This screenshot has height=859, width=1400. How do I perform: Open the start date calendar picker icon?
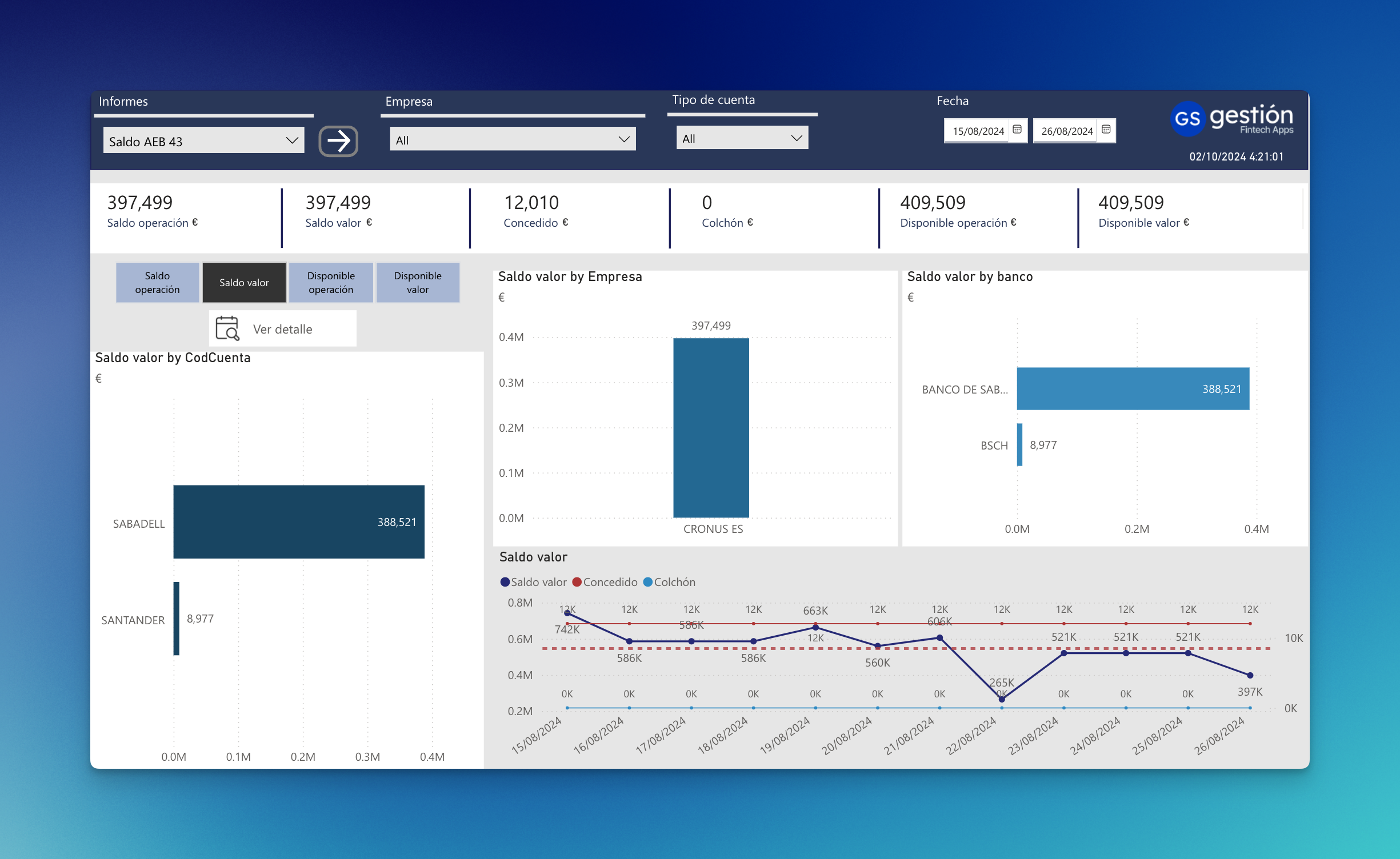tap(1017, 130)
